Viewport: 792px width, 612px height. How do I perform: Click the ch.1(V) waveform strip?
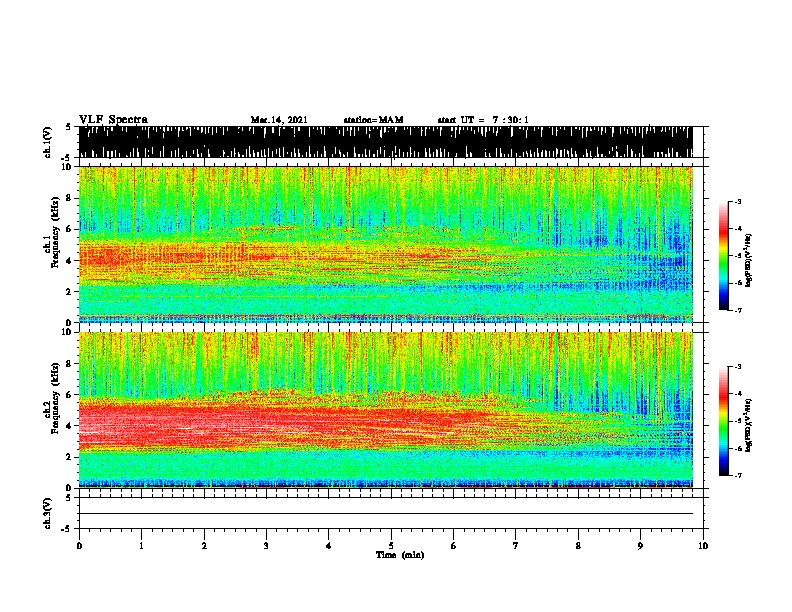pos(386,142)
